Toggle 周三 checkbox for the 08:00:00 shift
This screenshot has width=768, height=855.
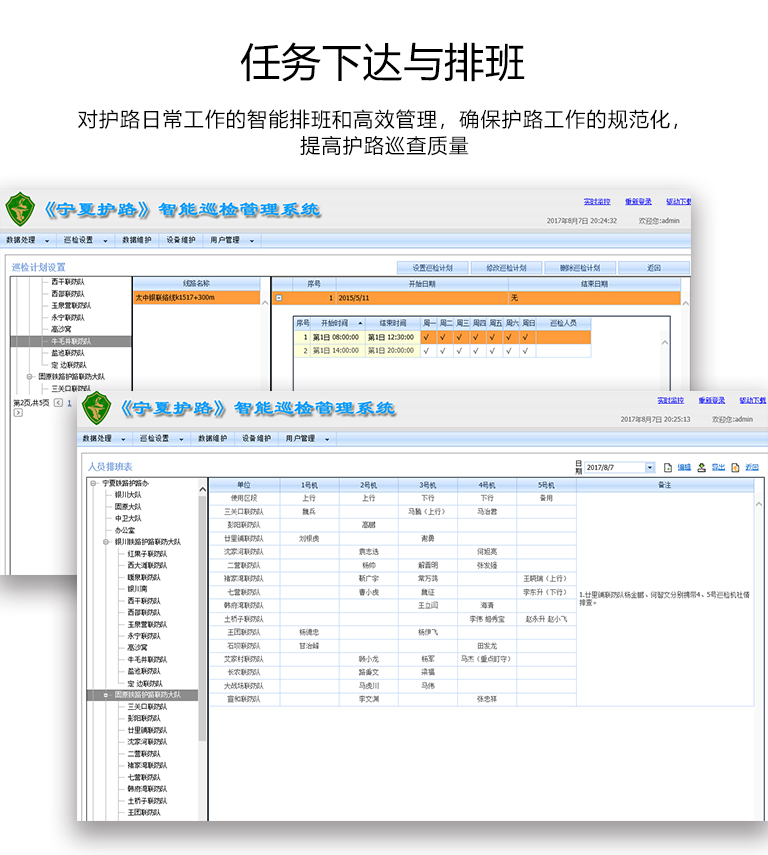[x=461, y=337]
